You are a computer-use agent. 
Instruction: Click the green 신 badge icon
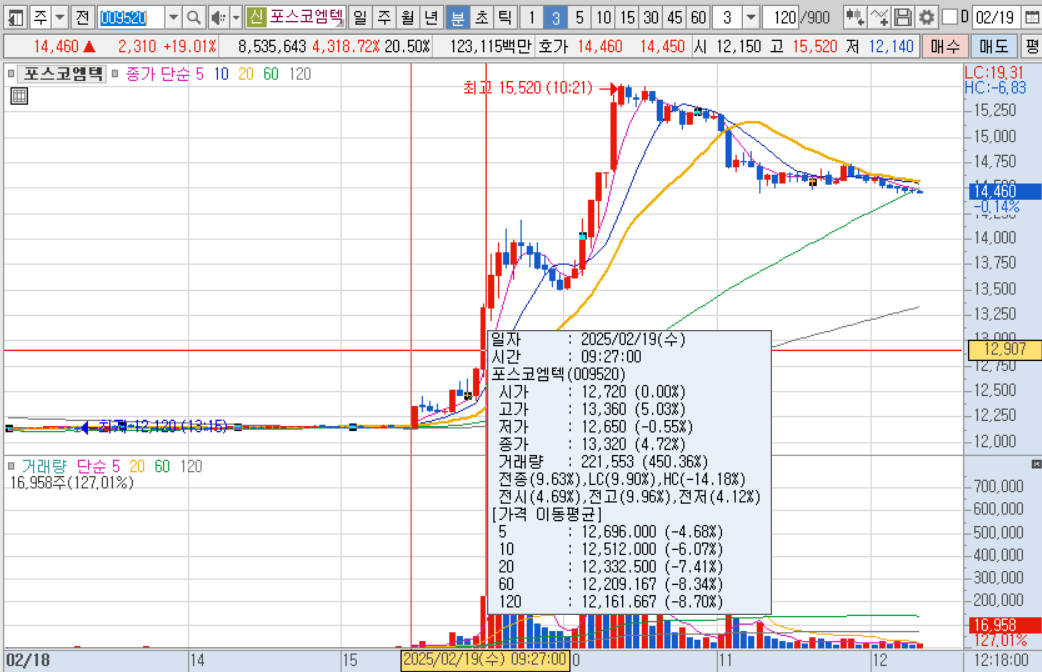click(256, 17)
